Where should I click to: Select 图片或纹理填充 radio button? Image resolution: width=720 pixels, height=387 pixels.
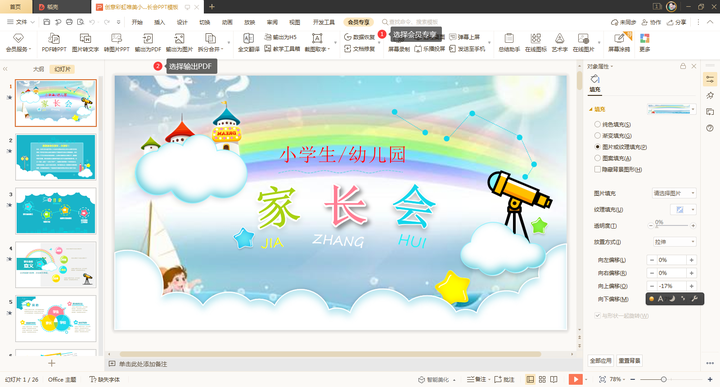[x=597, y=147]
